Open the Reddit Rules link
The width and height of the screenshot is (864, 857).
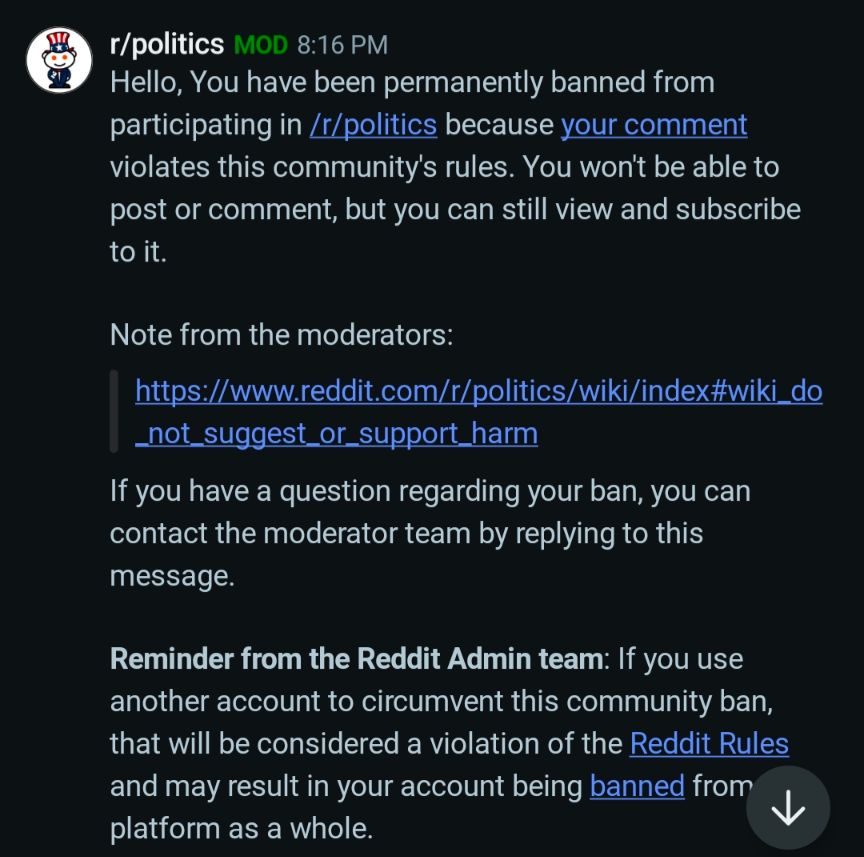[709, 743]
